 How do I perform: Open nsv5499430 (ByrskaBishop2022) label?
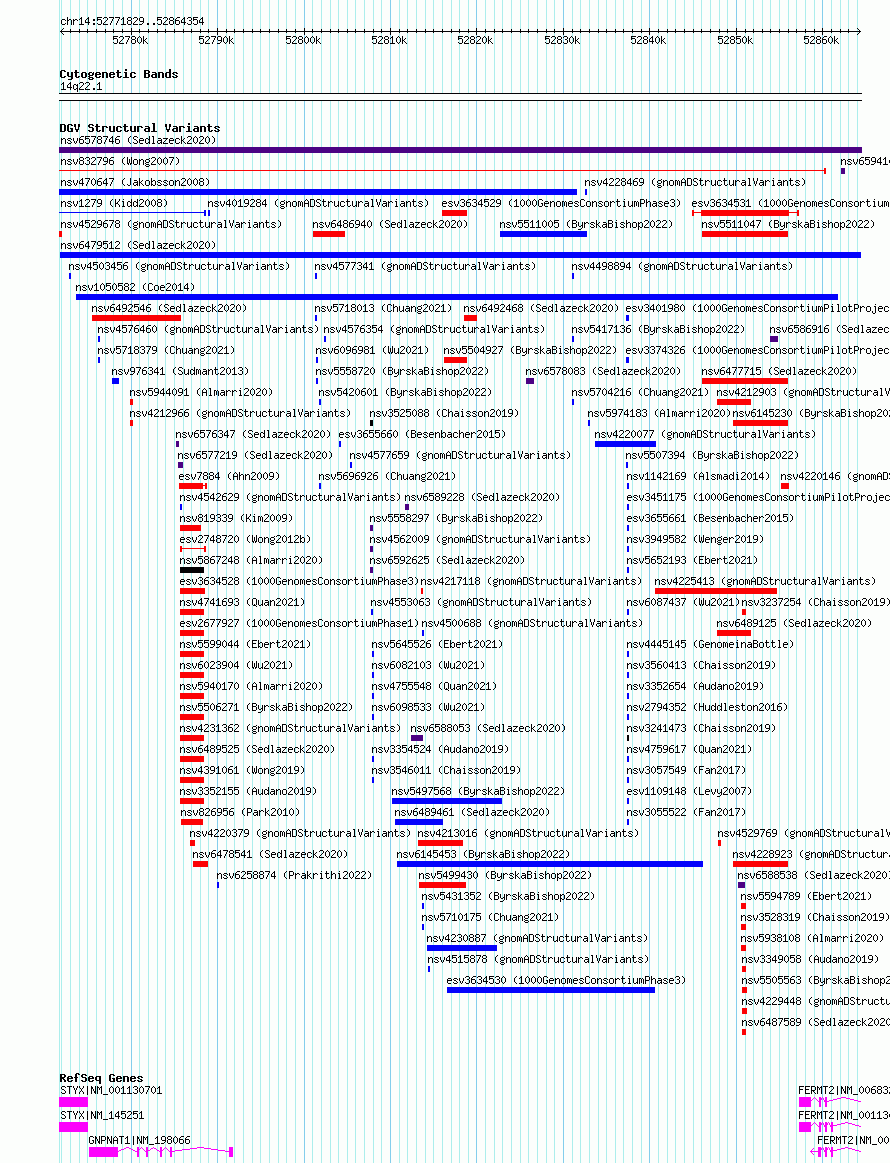tap(505, 875)
